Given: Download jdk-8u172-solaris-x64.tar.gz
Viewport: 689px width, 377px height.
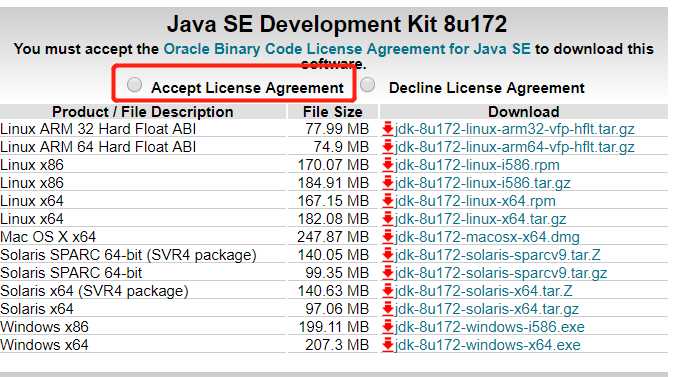Looking at the screenshot, I should 486,309.
